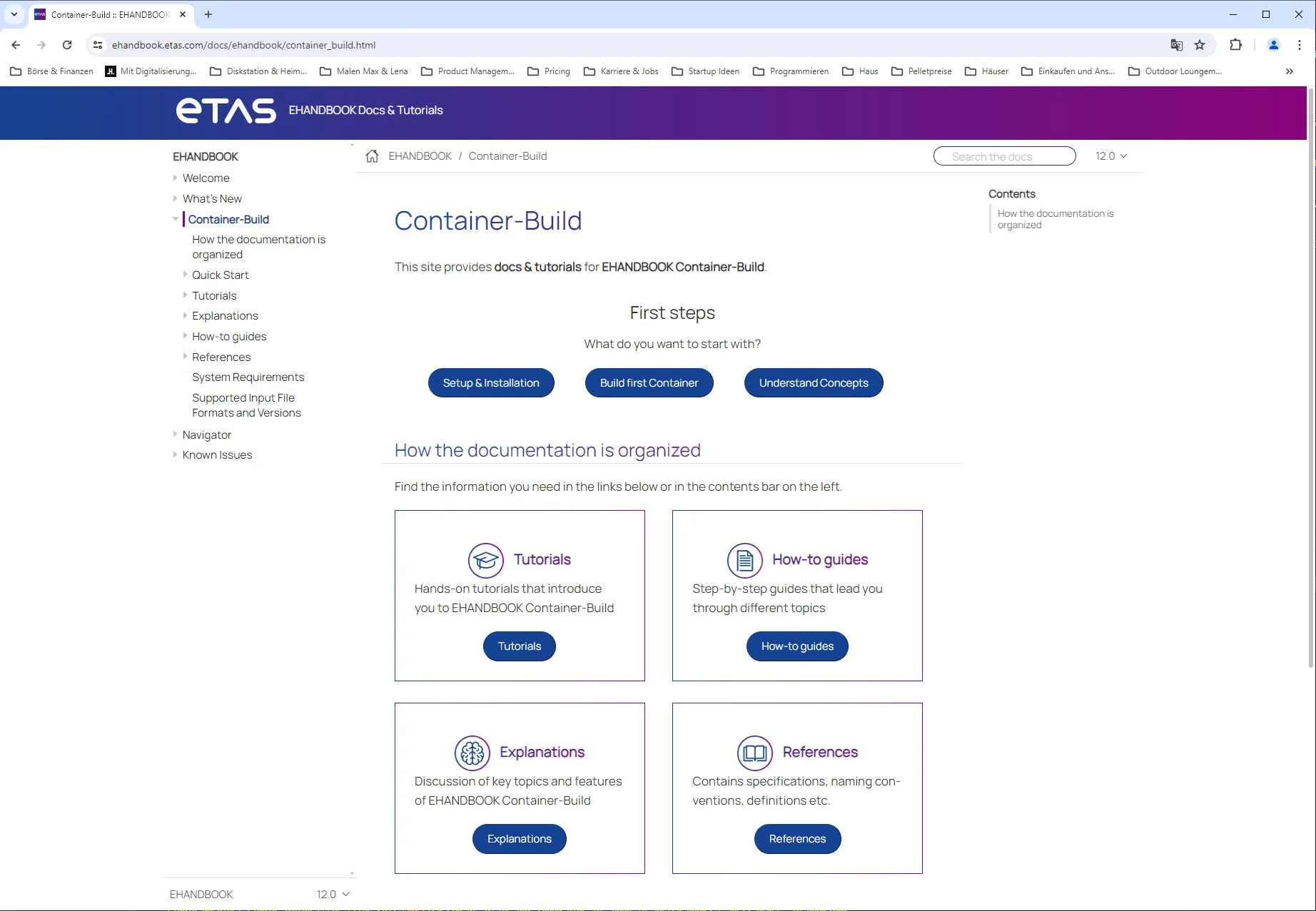Go back using the navigation arrow

coord(16,44)
